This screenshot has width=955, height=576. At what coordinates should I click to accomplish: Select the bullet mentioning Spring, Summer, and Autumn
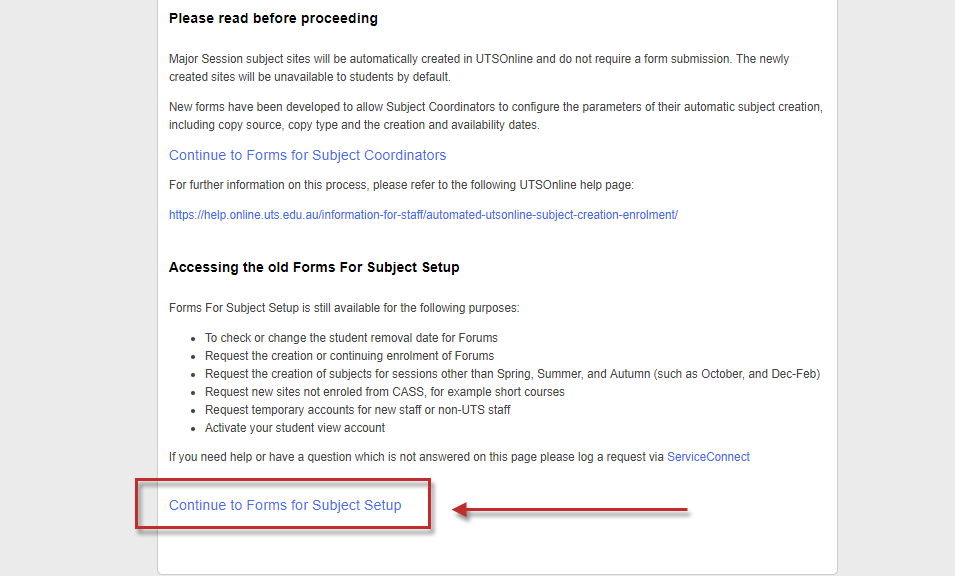512,374
